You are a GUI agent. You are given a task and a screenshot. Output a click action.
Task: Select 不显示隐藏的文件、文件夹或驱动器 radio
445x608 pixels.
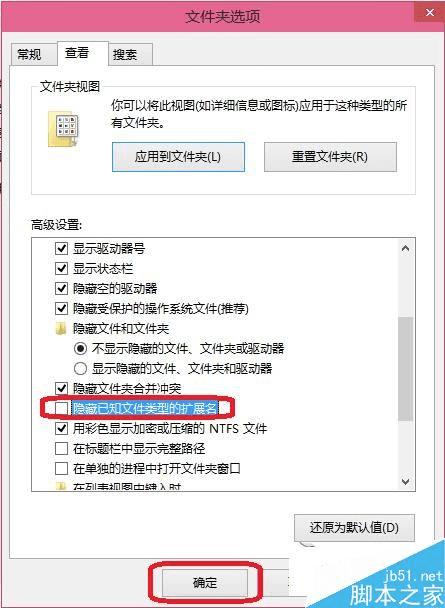(x=80, y=349)
